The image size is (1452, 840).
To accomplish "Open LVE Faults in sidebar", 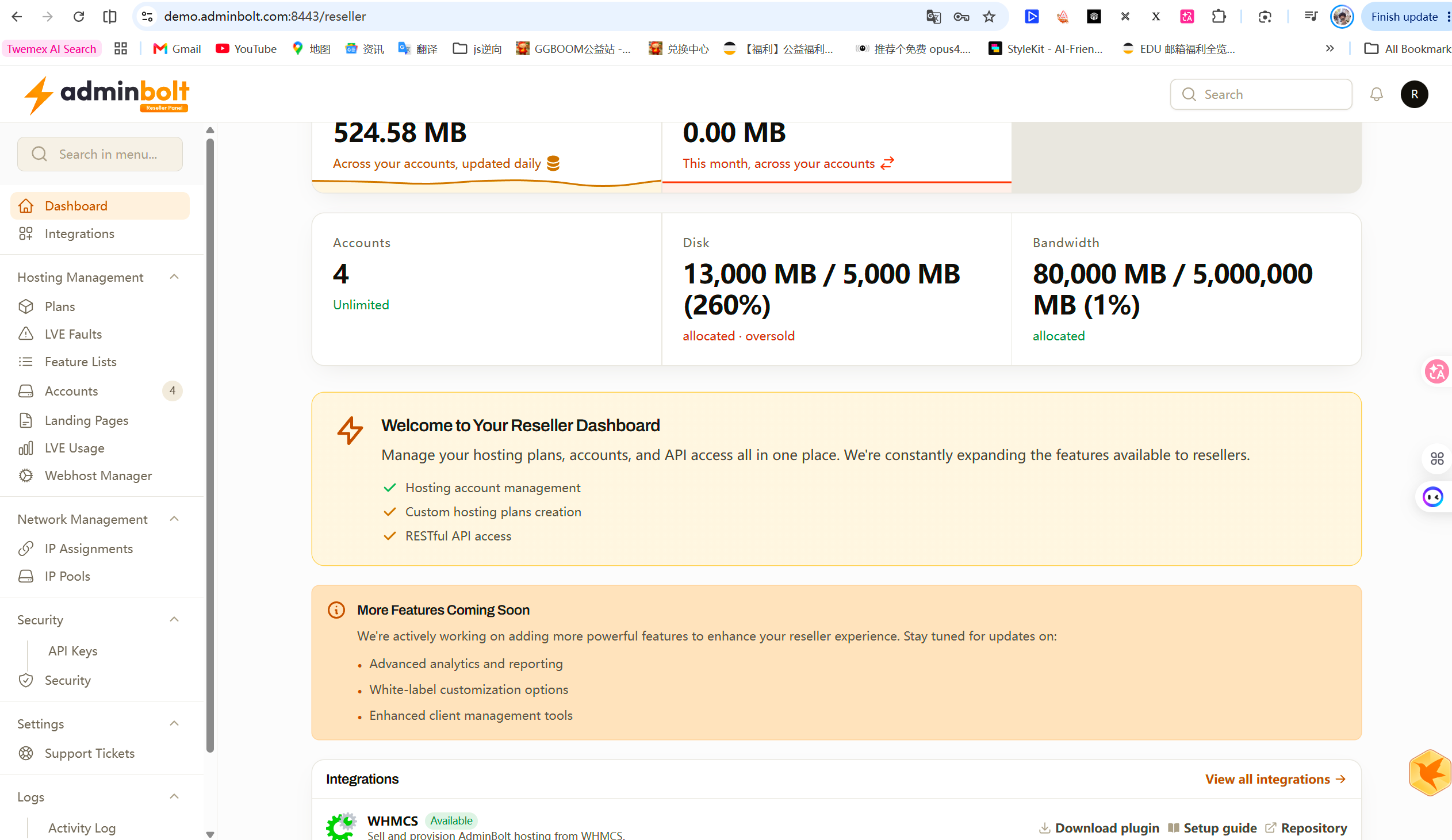I will (x=99, y=334).
